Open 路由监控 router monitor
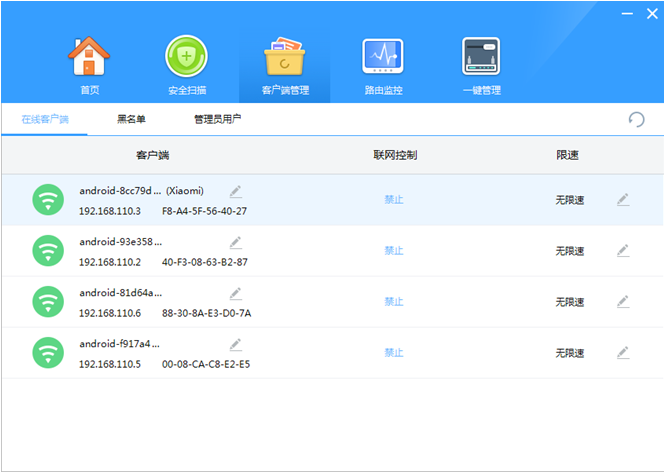 pos(382,60)
